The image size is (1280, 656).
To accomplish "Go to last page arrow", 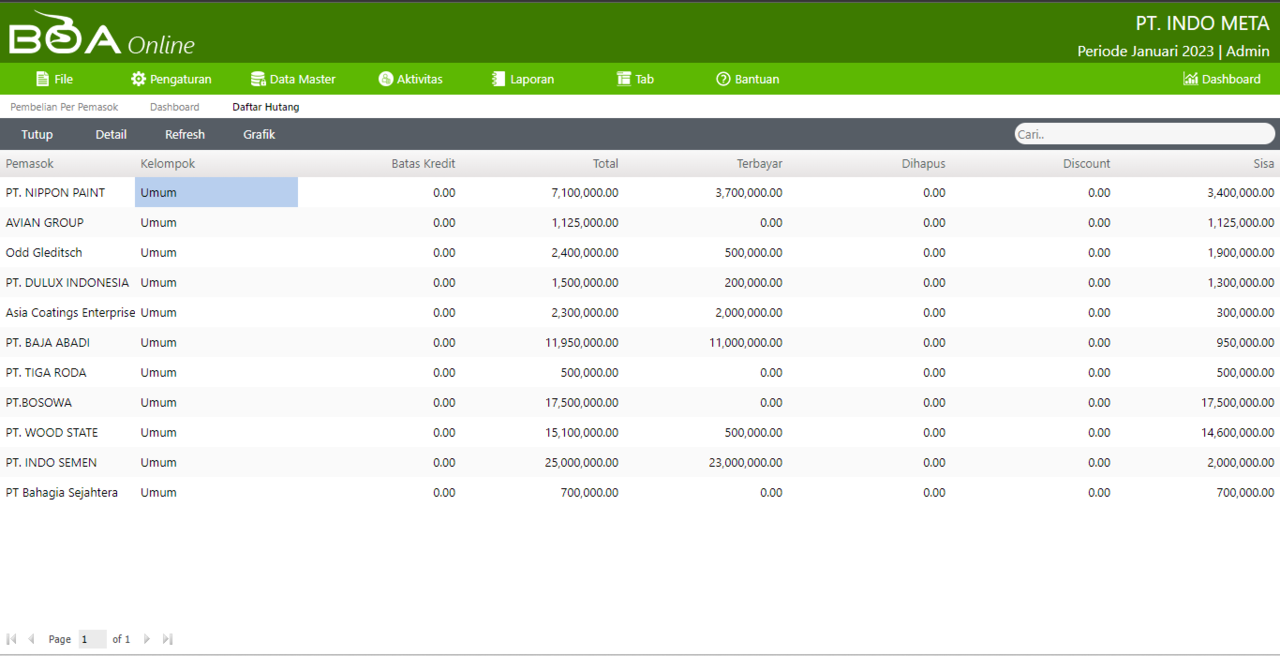I will point(167,639).
